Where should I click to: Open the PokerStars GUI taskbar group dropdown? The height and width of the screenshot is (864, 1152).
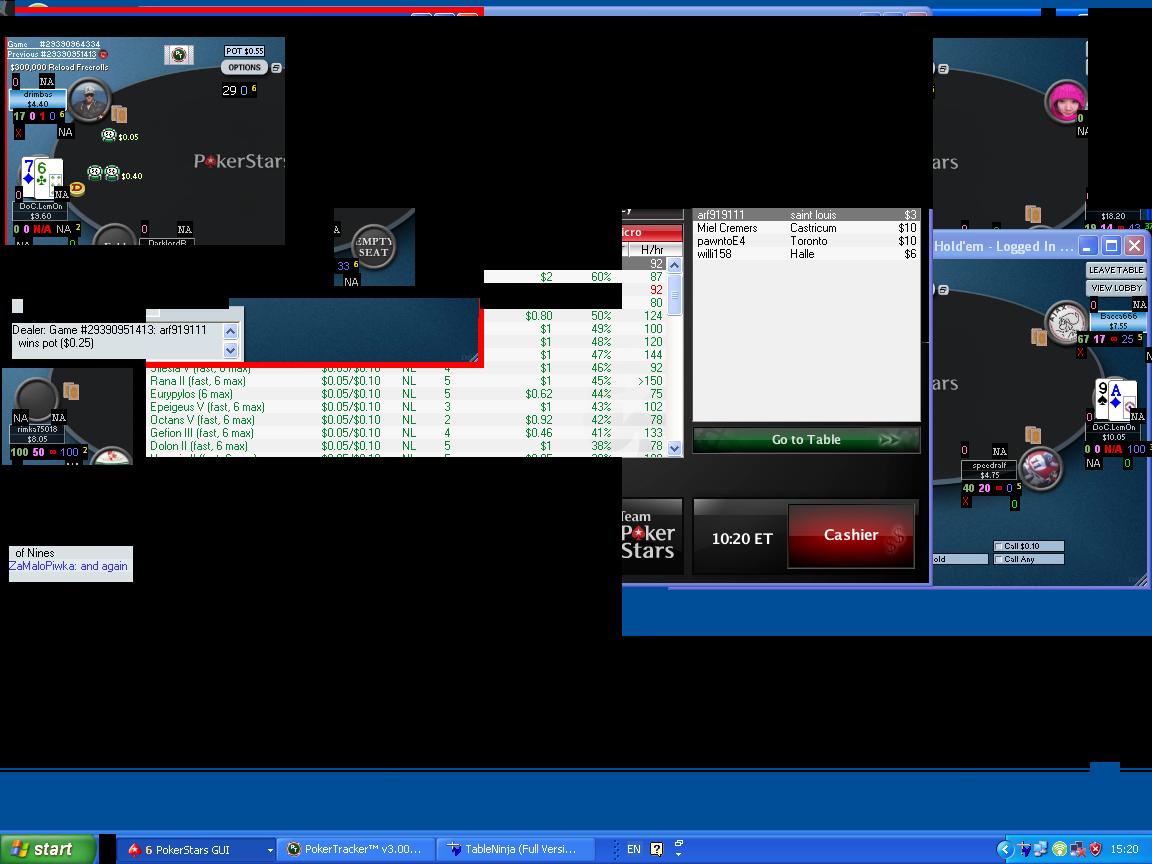(270, 850)
